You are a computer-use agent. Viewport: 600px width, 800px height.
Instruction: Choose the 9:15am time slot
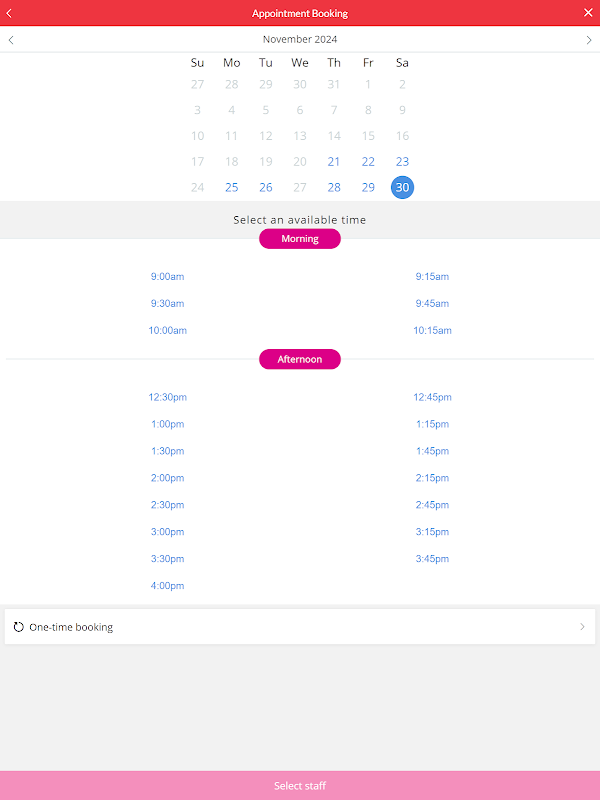(x=432, y=277)
